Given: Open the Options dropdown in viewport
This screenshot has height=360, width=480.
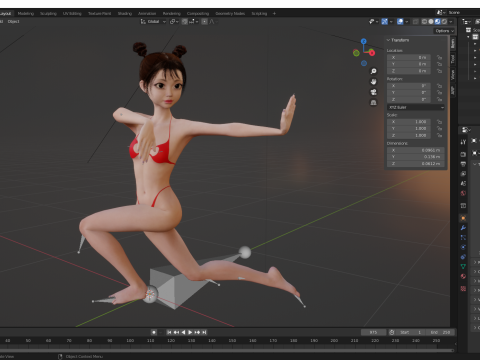Looking at the screenshot, I should [x=445, y=31].
